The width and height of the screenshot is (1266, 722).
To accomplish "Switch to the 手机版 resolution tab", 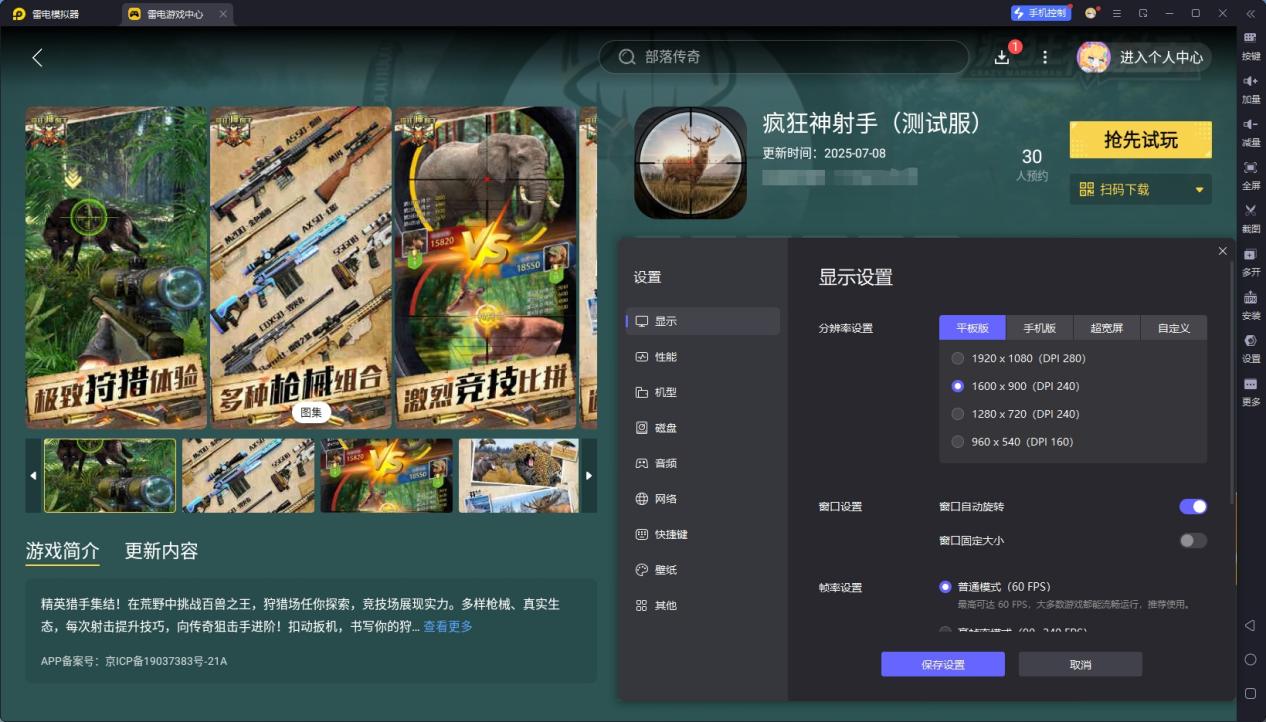I will tap(1039, 328).
